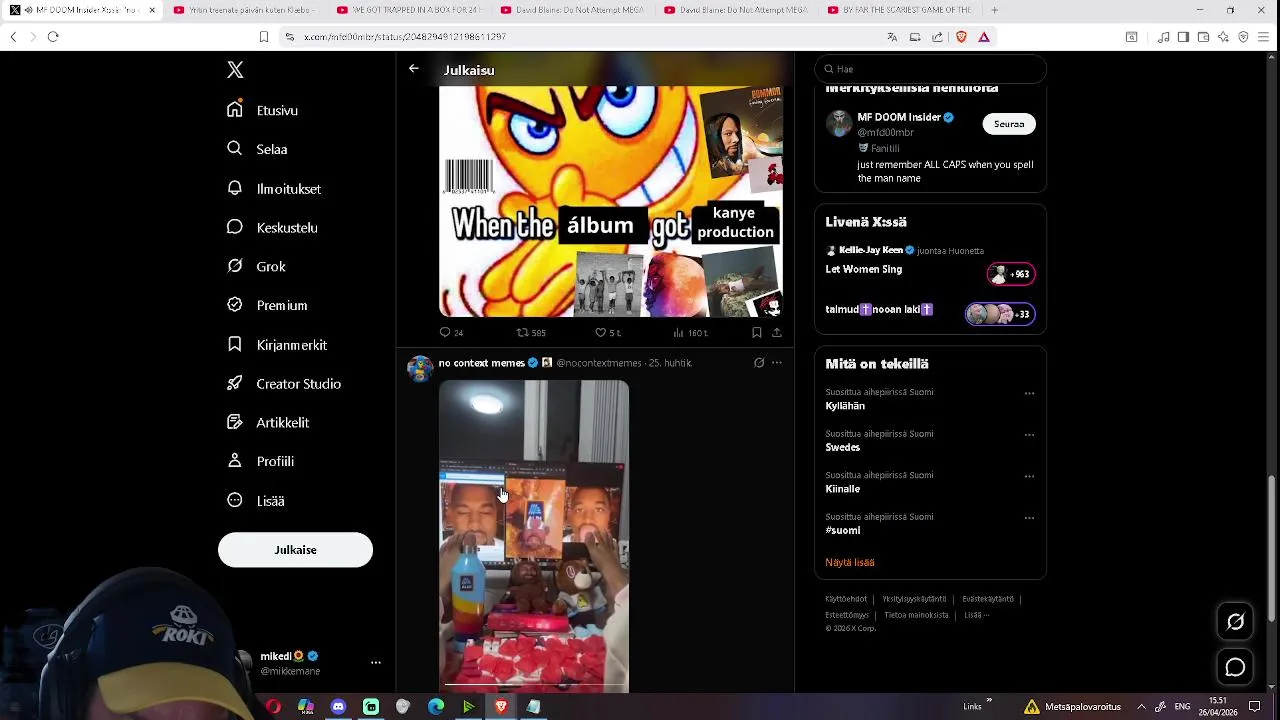Open the Kyllähän trending topic

(x=845, y=406)
